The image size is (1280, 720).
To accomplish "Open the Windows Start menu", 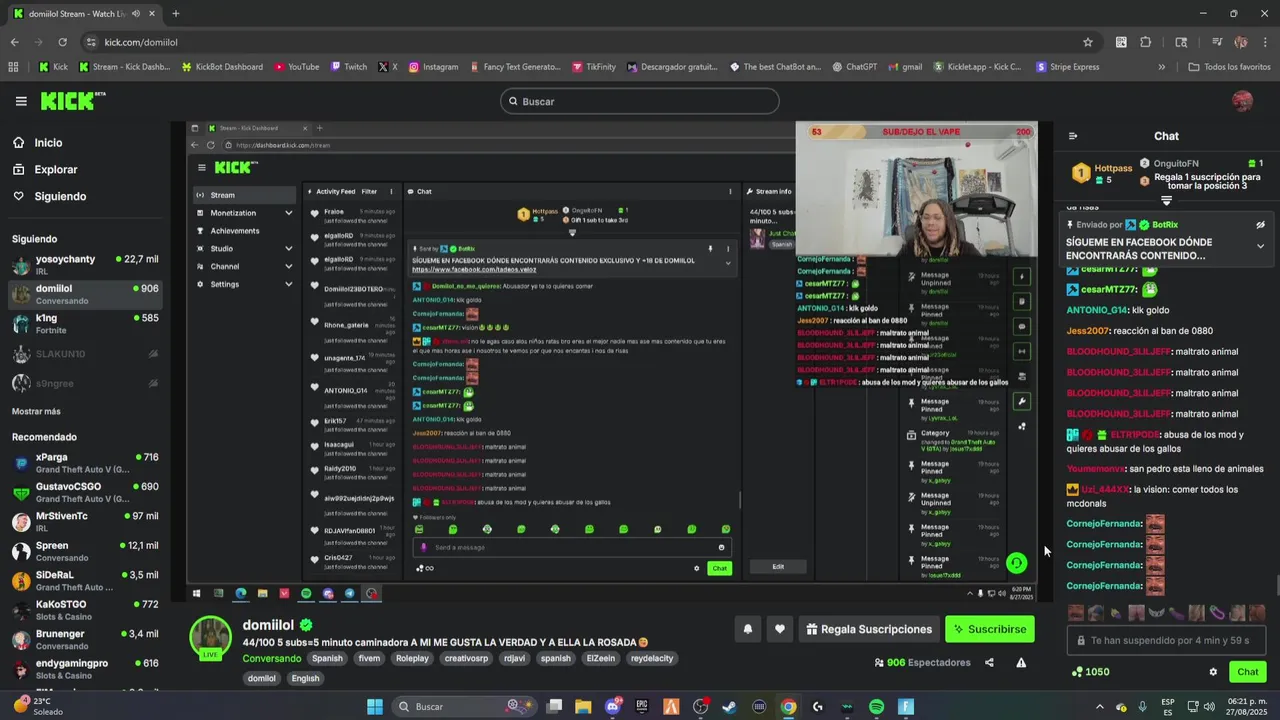I will (x=375, y=707).
